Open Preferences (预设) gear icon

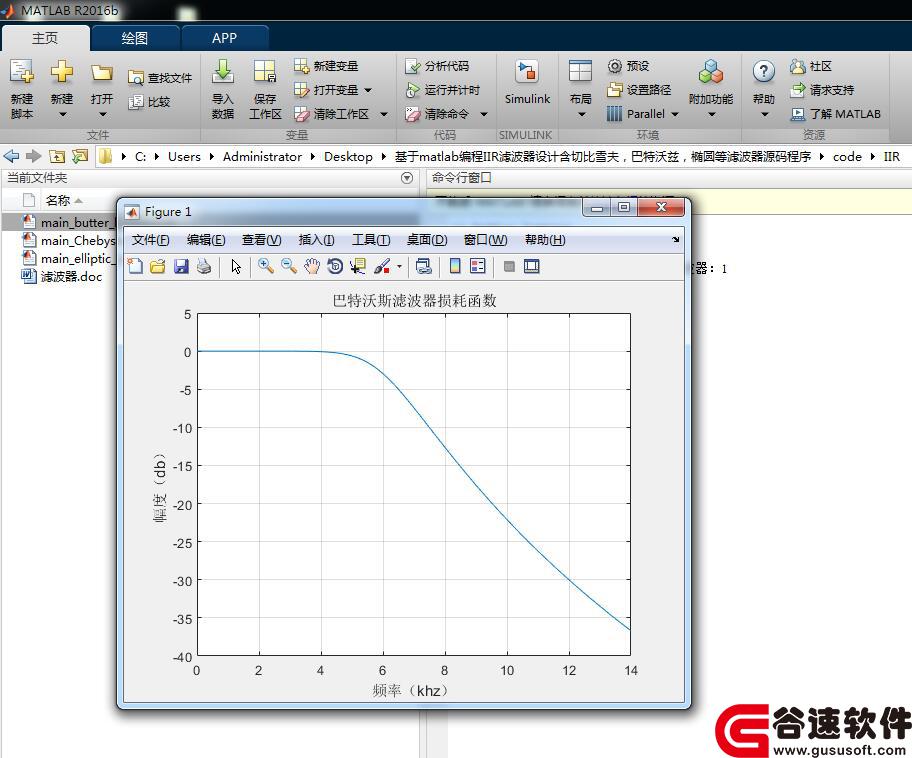(x=615, y=66)
